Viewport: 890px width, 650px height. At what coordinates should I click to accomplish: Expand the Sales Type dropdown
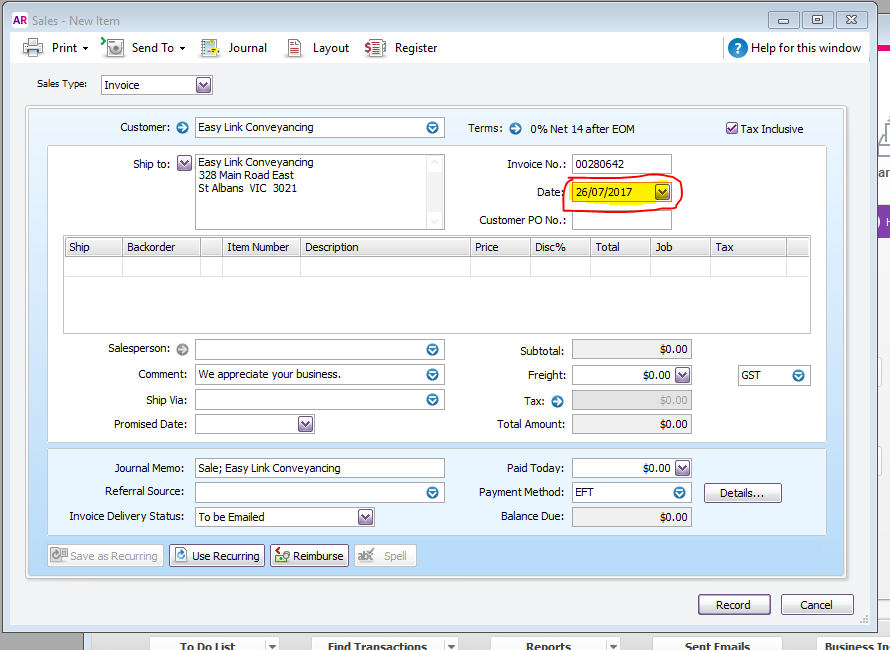pos(203,85)
